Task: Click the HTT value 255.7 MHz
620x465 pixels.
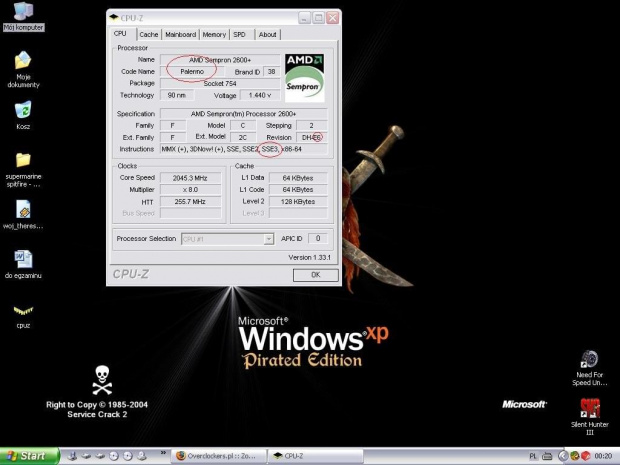Action: pos(190,202)
